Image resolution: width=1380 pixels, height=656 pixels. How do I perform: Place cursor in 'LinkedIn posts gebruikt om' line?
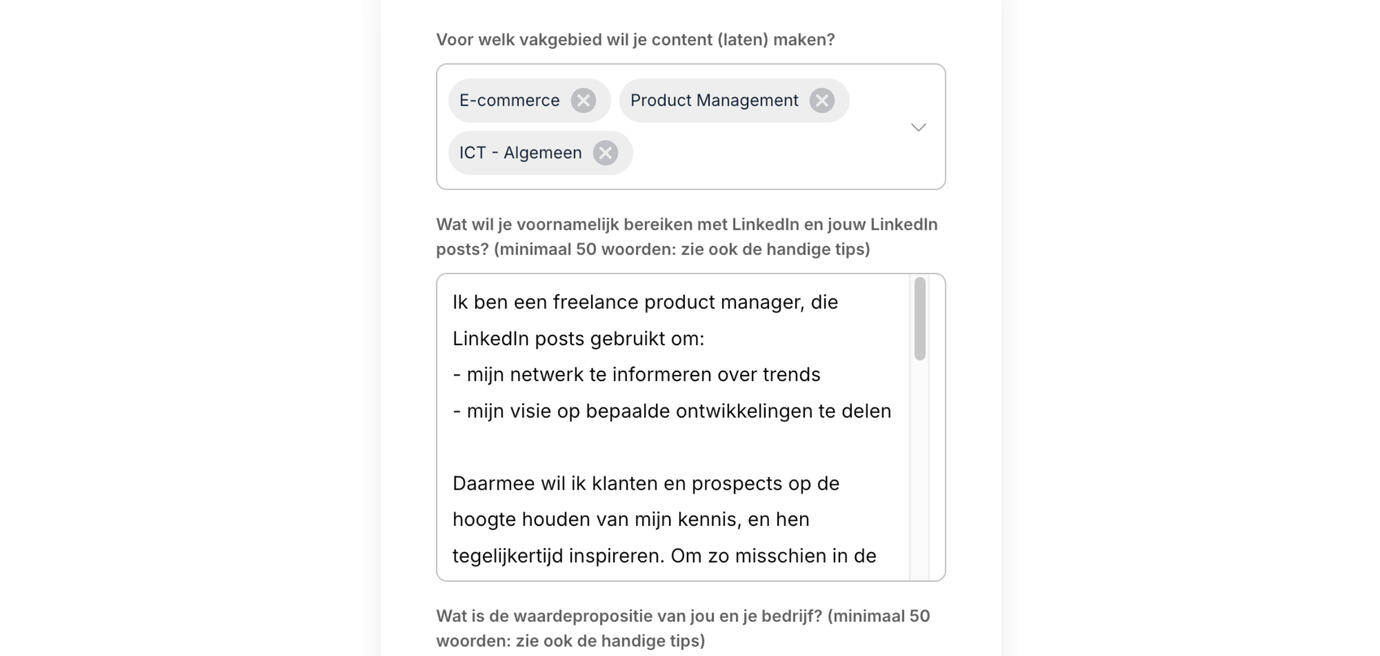(x=578, y=339)
